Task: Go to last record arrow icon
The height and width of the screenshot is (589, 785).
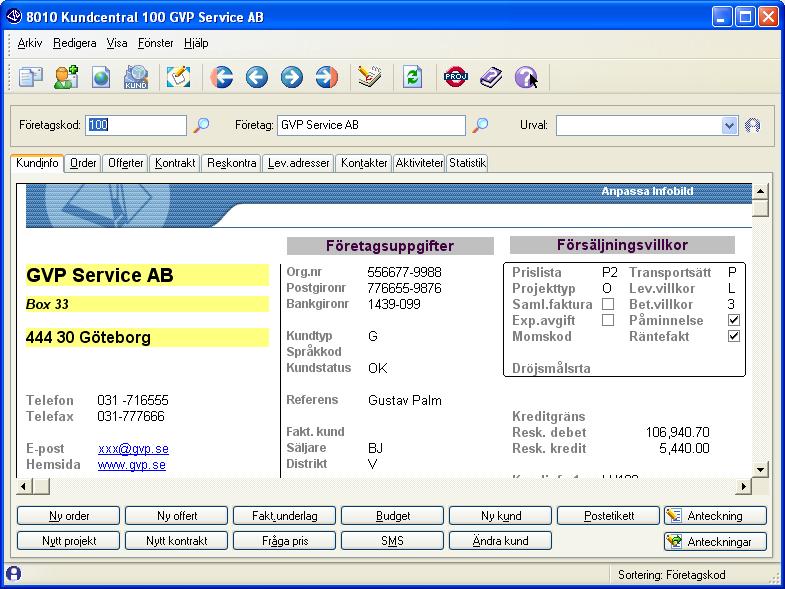Action: [327, 78]
